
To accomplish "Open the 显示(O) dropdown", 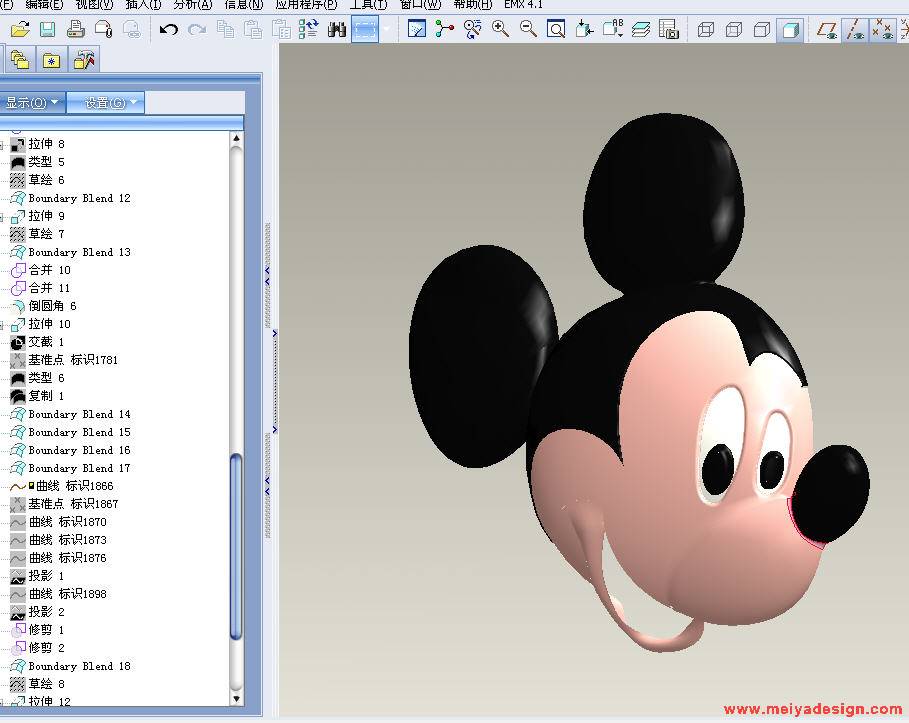I will 32,103.
